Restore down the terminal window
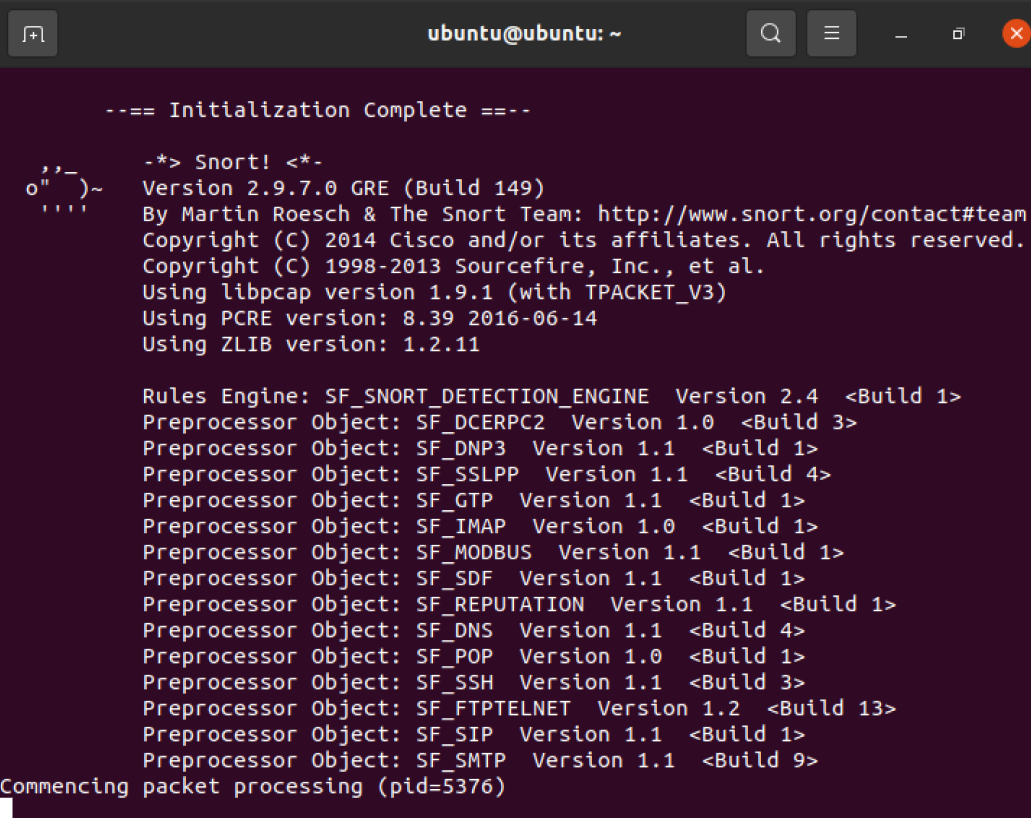This screenshot has width=1031, height=818. tap(958, 34)
